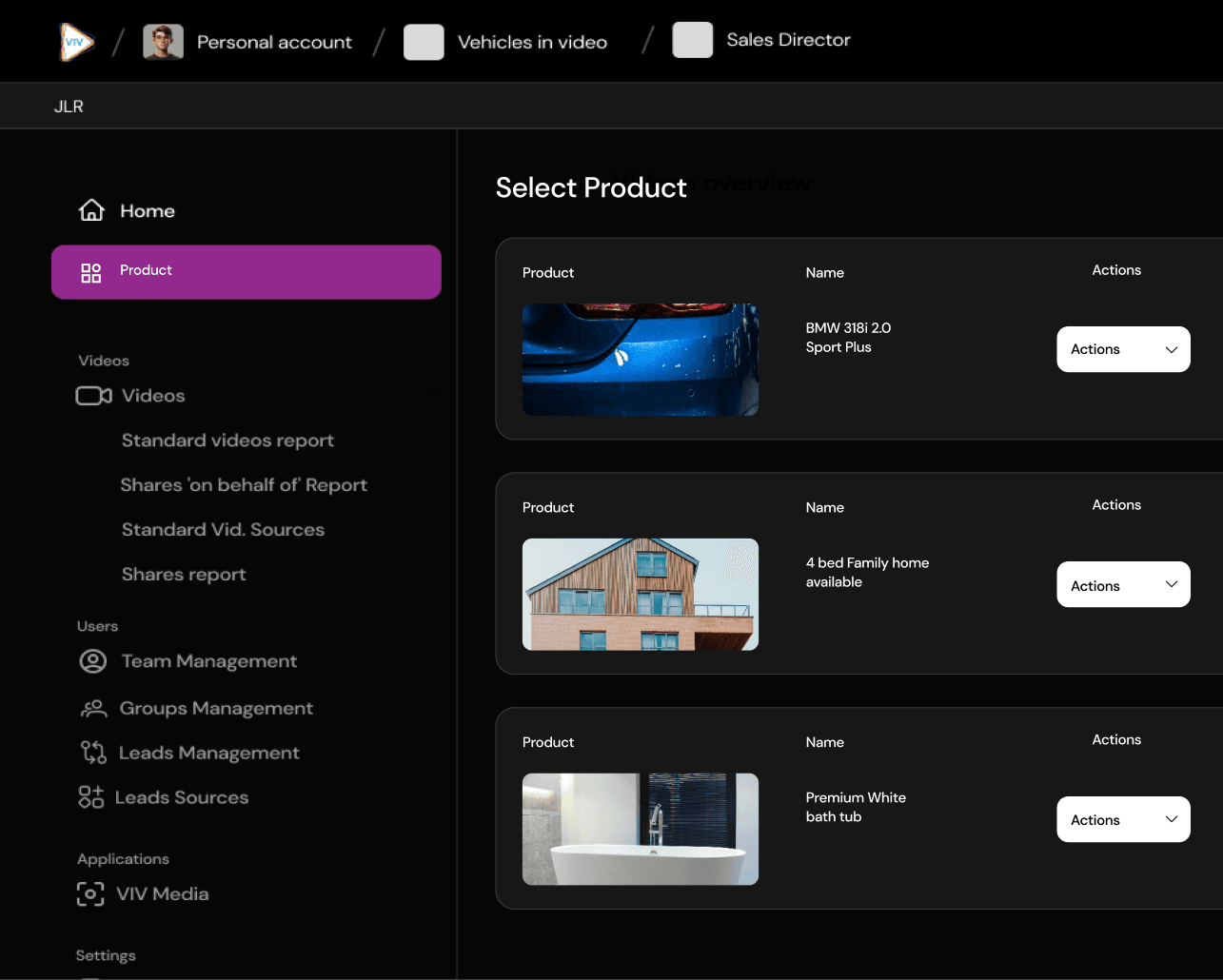Click the Premium White bath tub image
The width and height of the screenshot is (1223, 980).
click(x=640, y=829)
